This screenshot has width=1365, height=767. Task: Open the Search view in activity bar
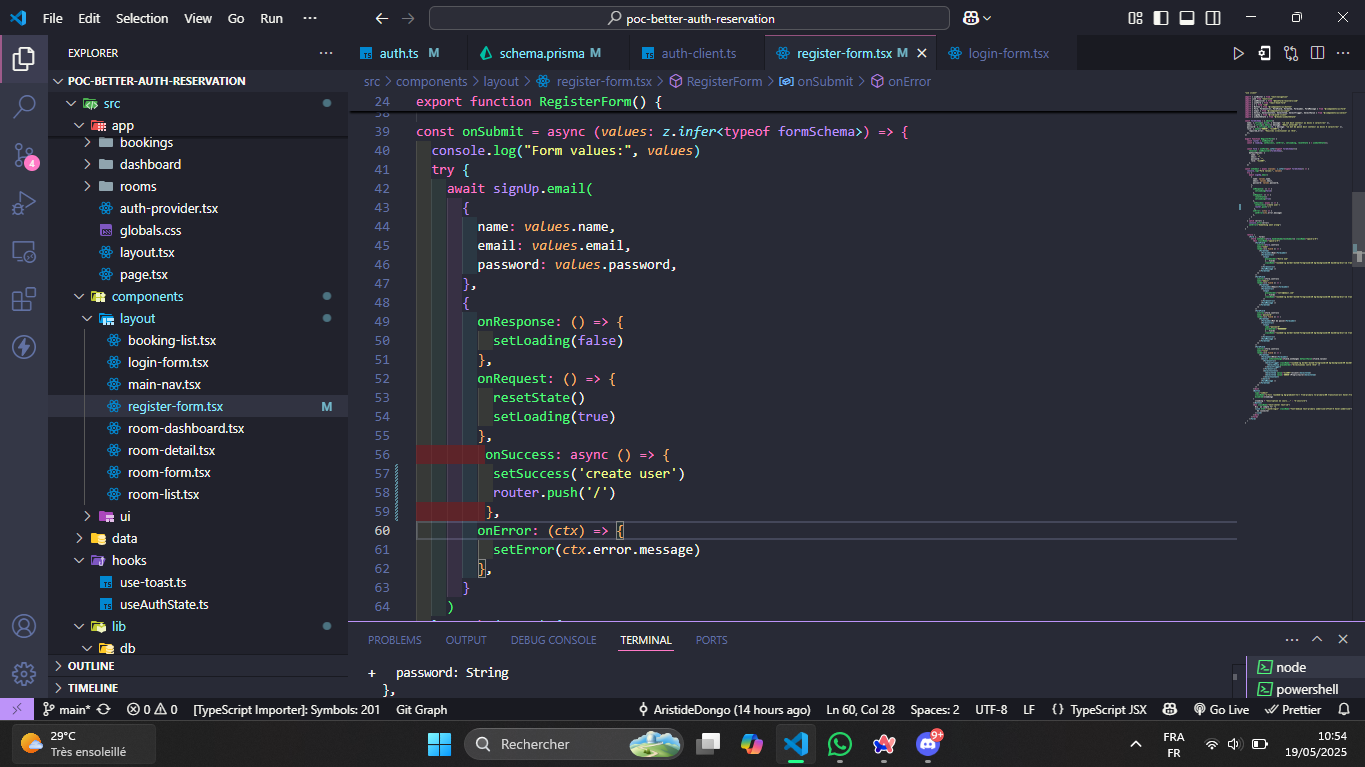click(x=24, y=106)
